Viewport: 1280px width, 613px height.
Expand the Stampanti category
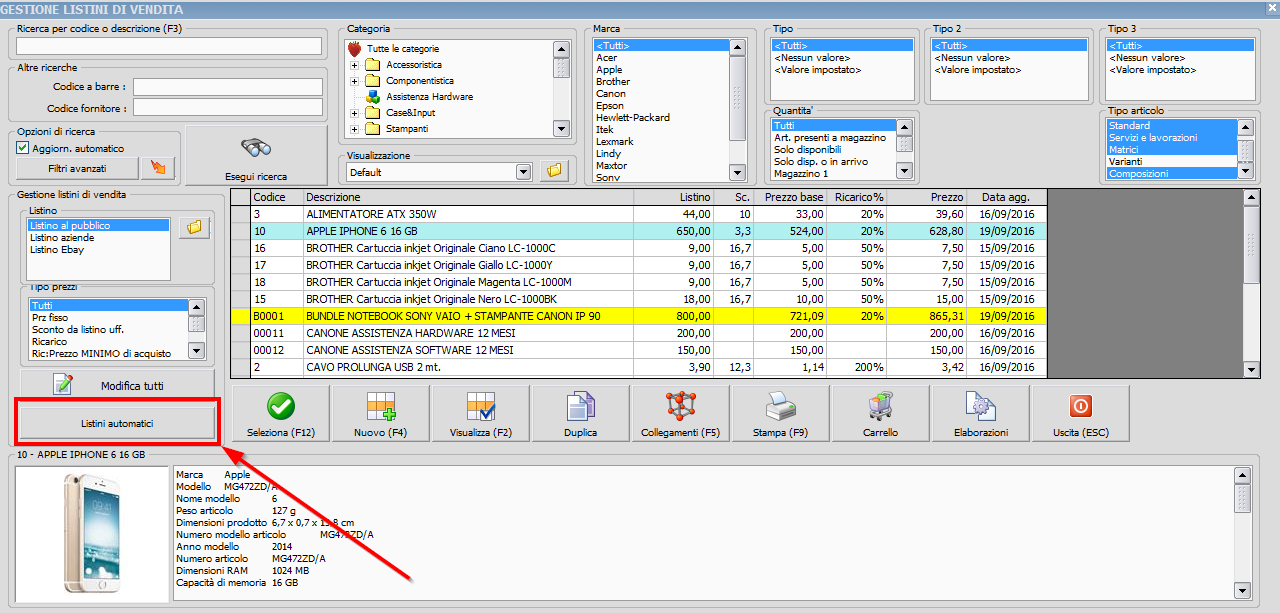tap(354, 129)
